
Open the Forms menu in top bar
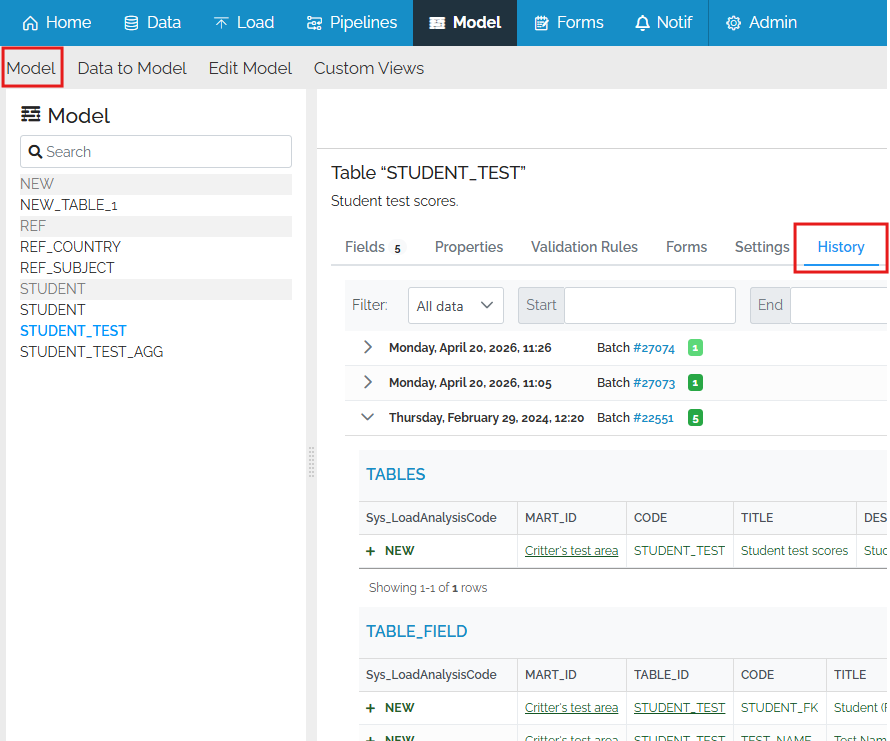point(569,23)
